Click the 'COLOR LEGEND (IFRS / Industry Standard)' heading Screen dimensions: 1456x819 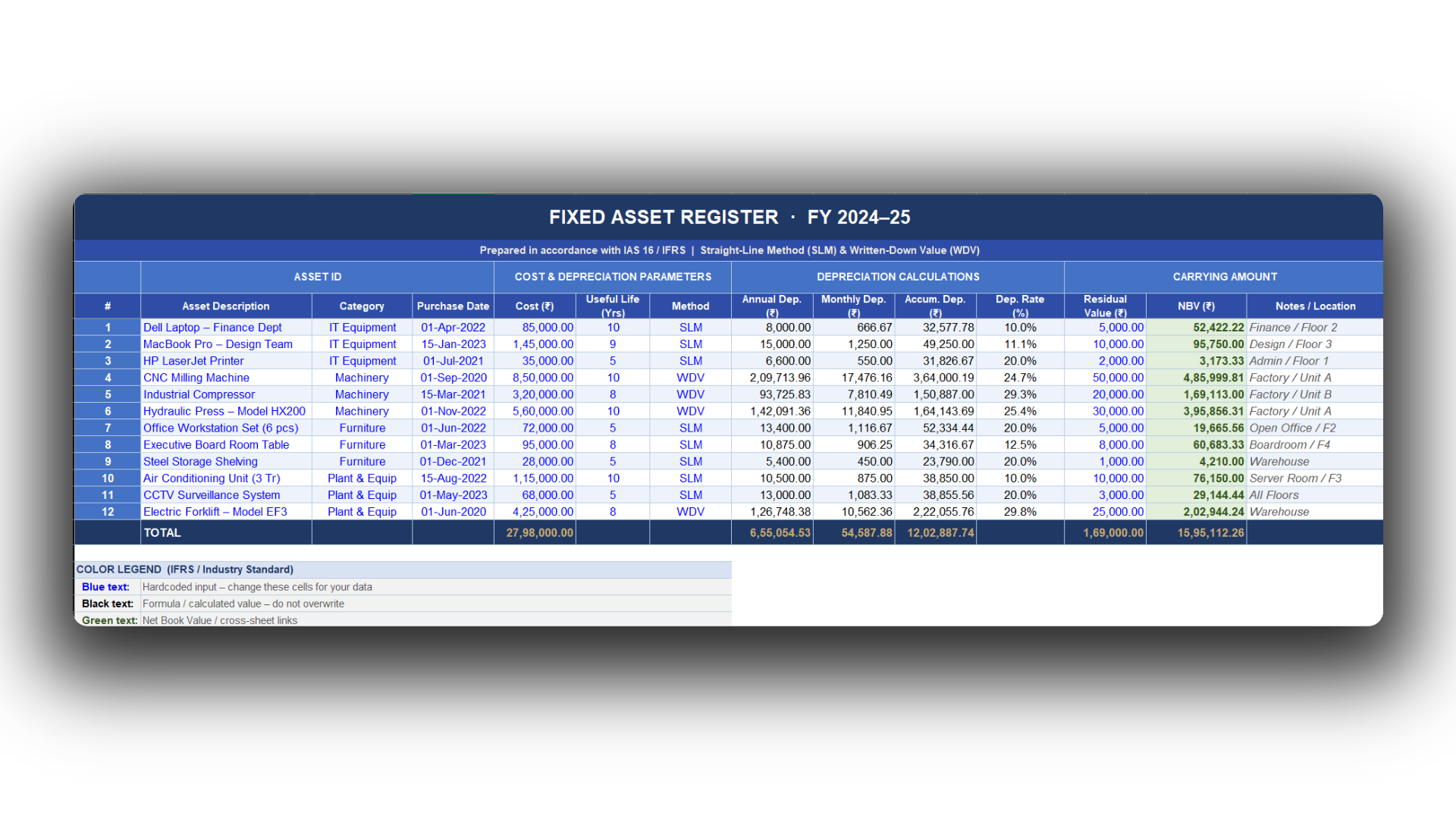point(185,570)
